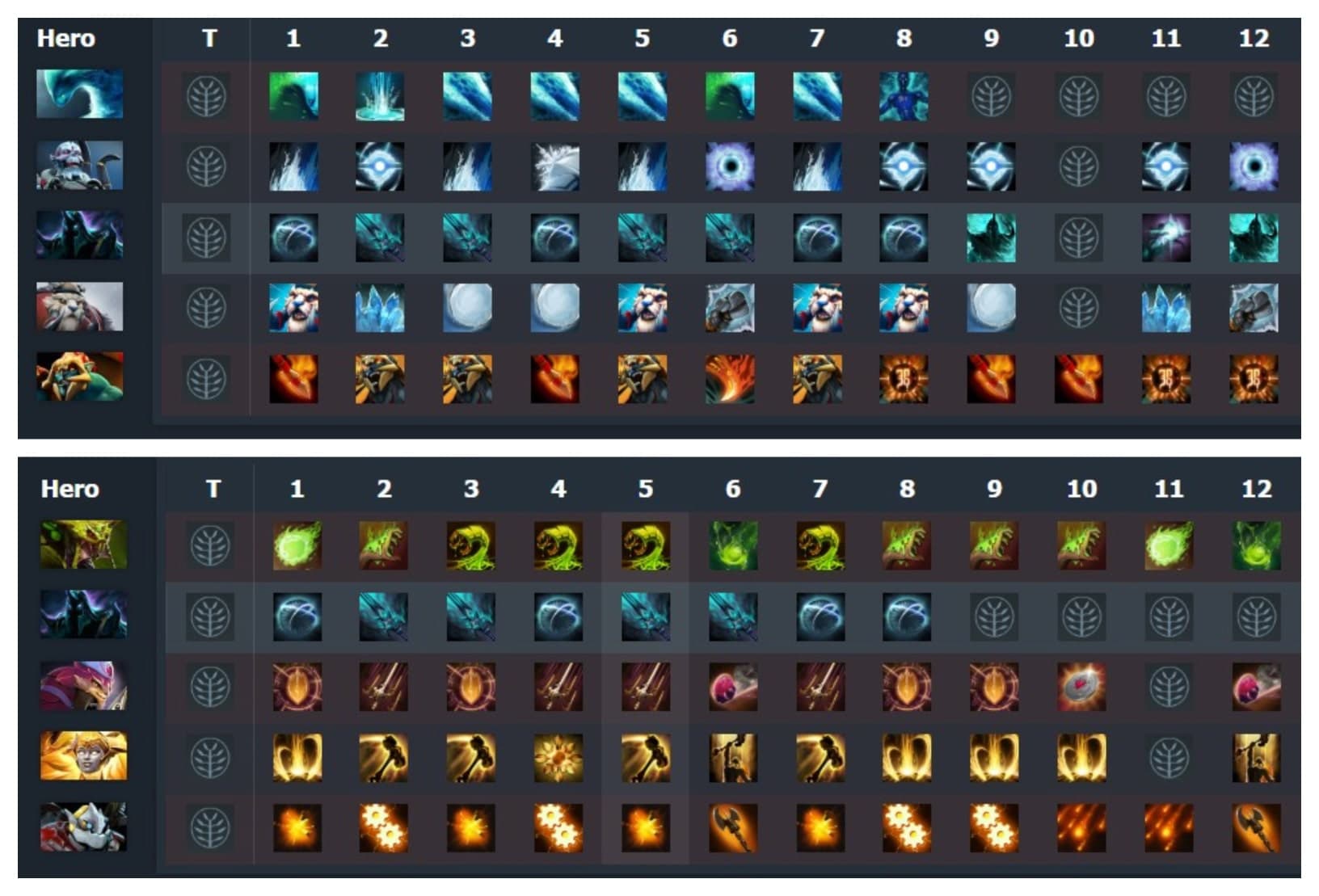1319x896 pixels.
Task: Select Clockwerk's level 10 Rocket Flare icon
Action: coord(1082,827)
